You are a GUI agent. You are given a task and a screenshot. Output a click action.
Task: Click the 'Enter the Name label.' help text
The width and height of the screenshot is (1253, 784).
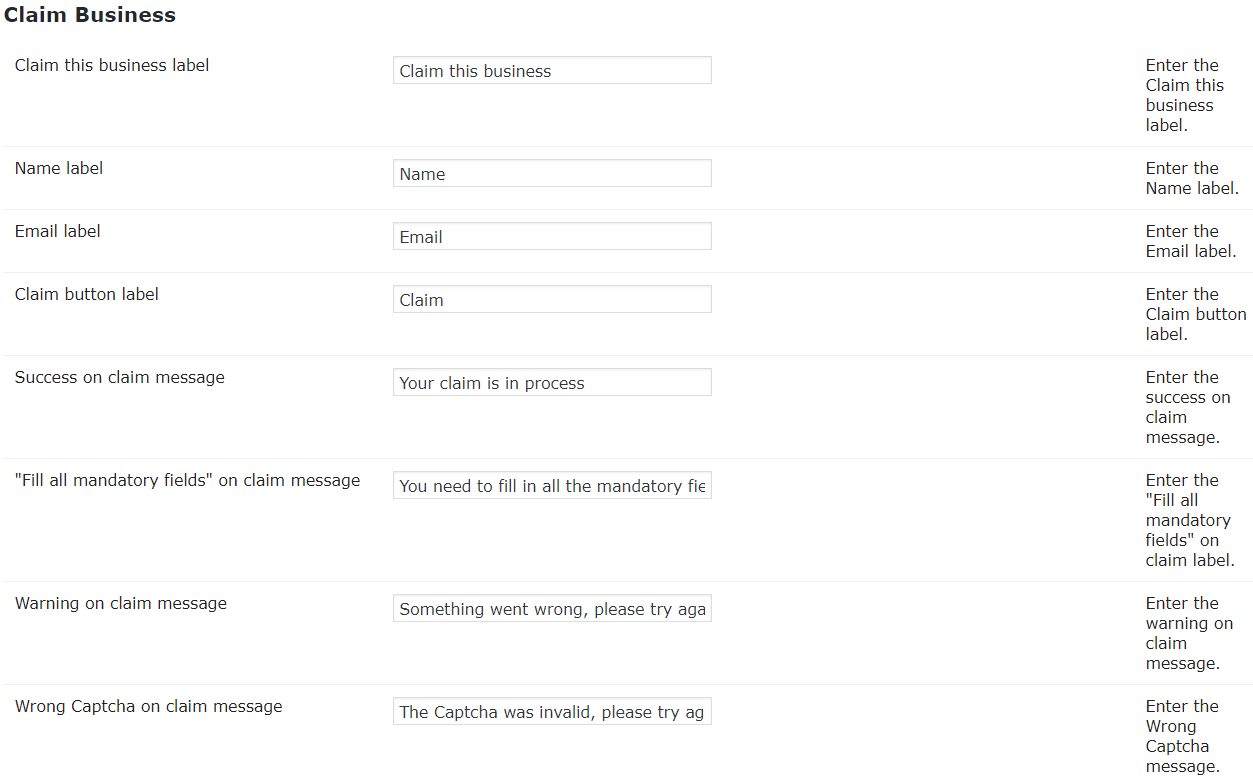click(1192, 179)
